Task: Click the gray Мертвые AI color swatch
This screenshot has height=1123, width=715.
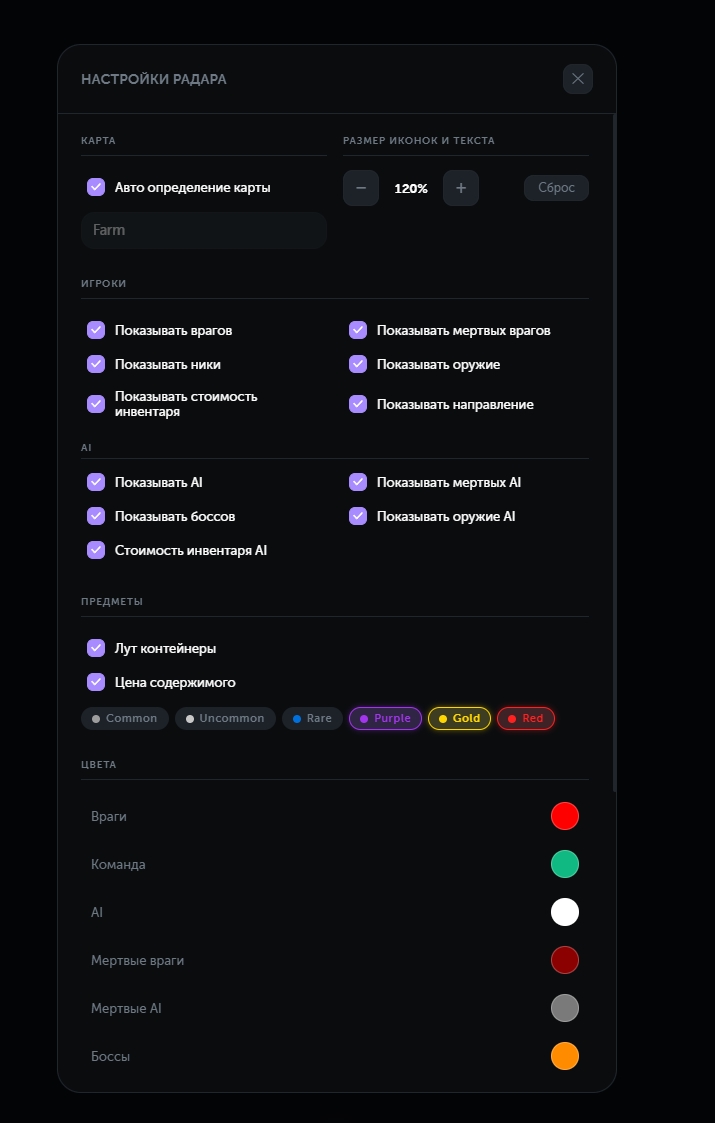Action: click(565, 1008)
